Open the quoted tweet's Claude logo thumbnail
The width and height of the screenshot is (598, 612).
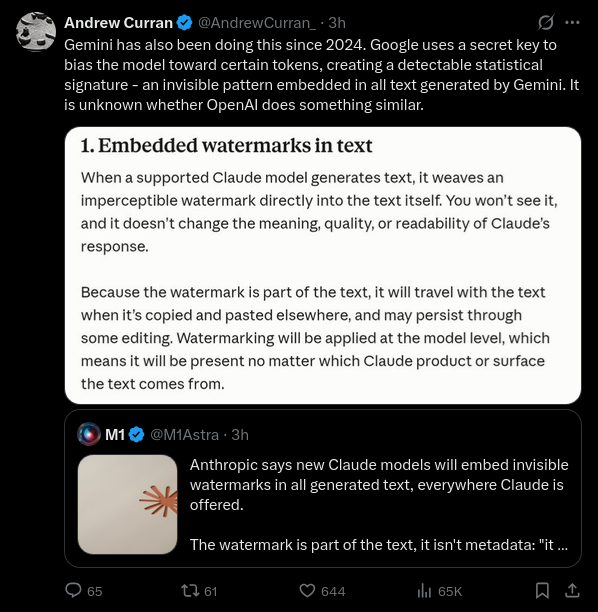point(127,504)
